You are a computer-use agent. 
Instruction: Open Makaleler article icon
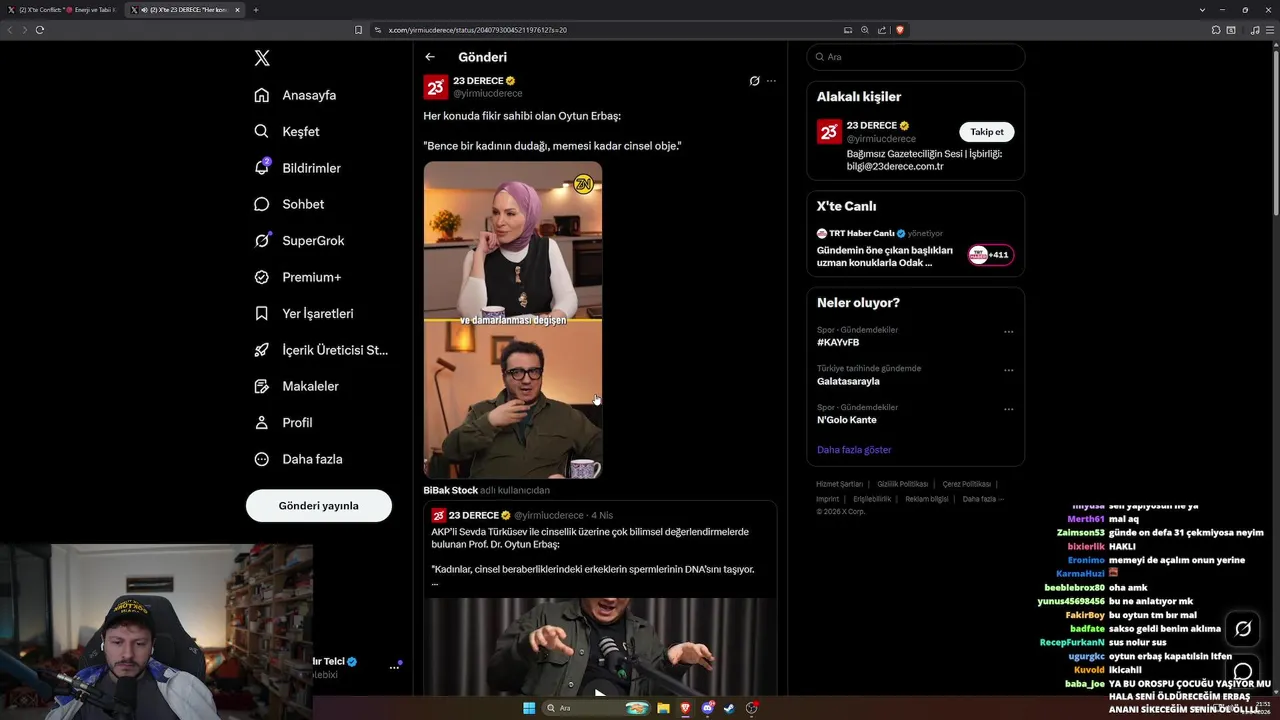tap(262, 386)
